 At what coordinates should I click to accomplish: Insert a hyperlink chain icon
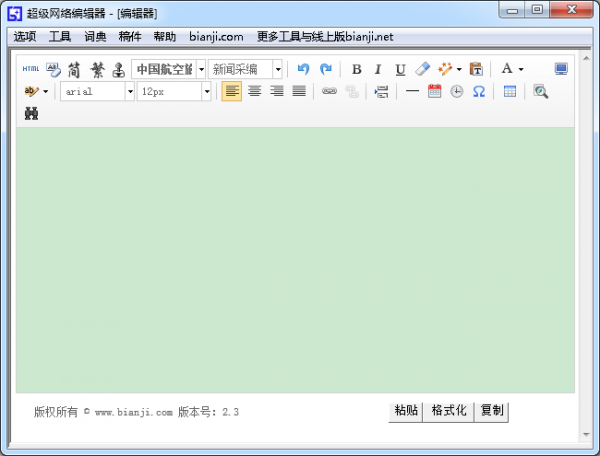(329, 91)
